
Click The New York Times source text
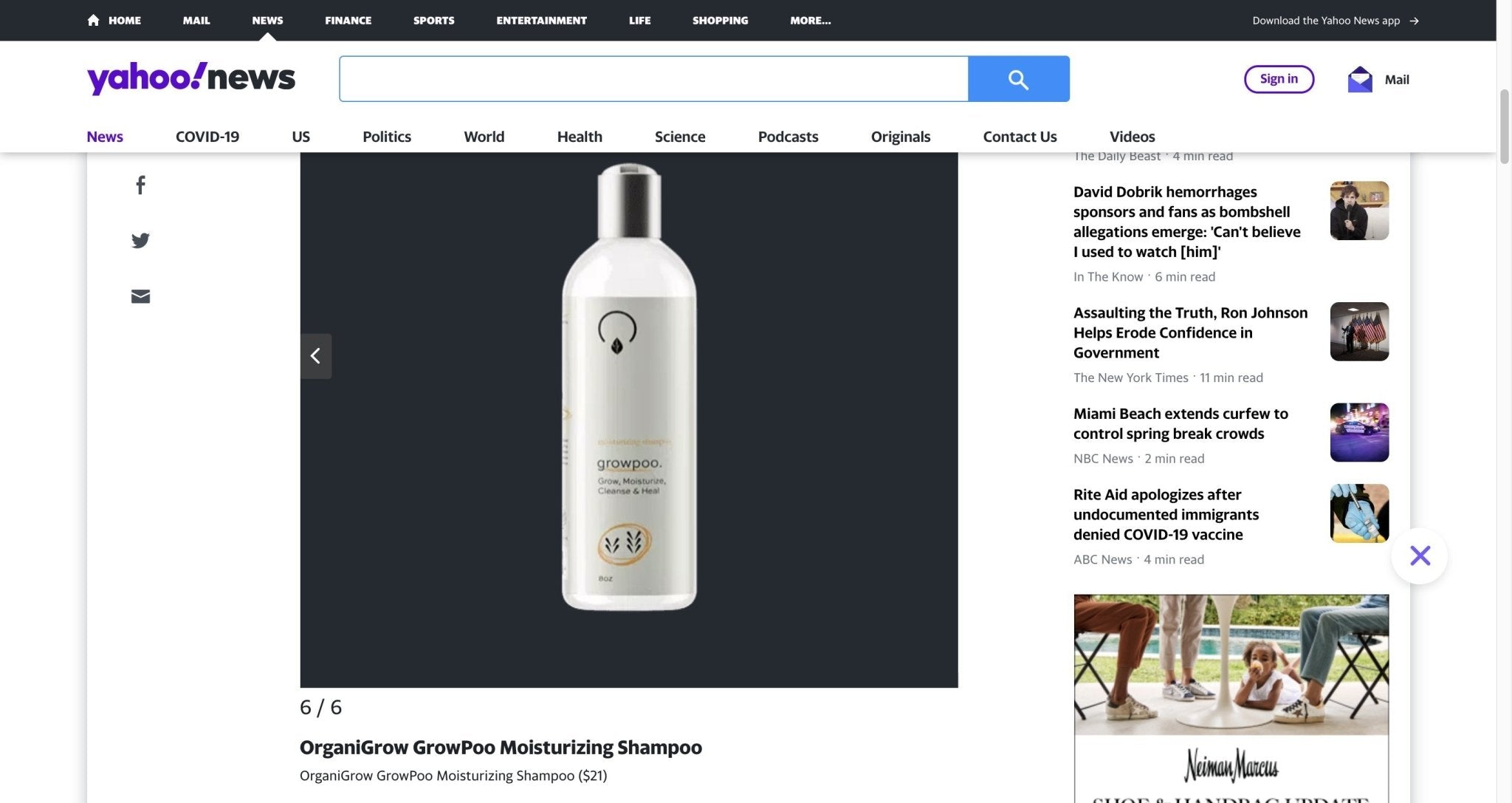tap(1130, 377)
